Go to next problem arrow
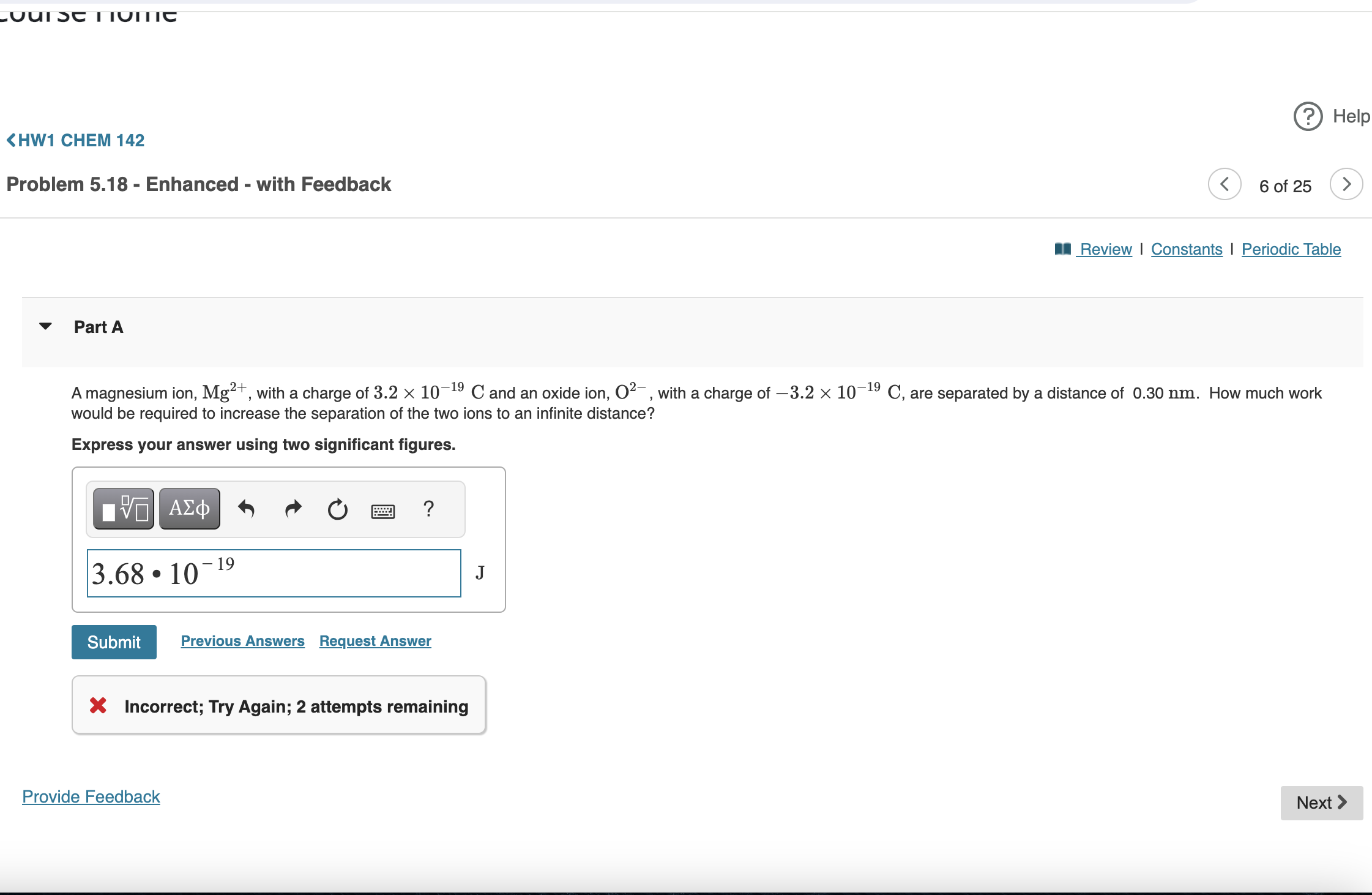The width and height of the screenshot is (1372, 895). tap(1346, 184)
